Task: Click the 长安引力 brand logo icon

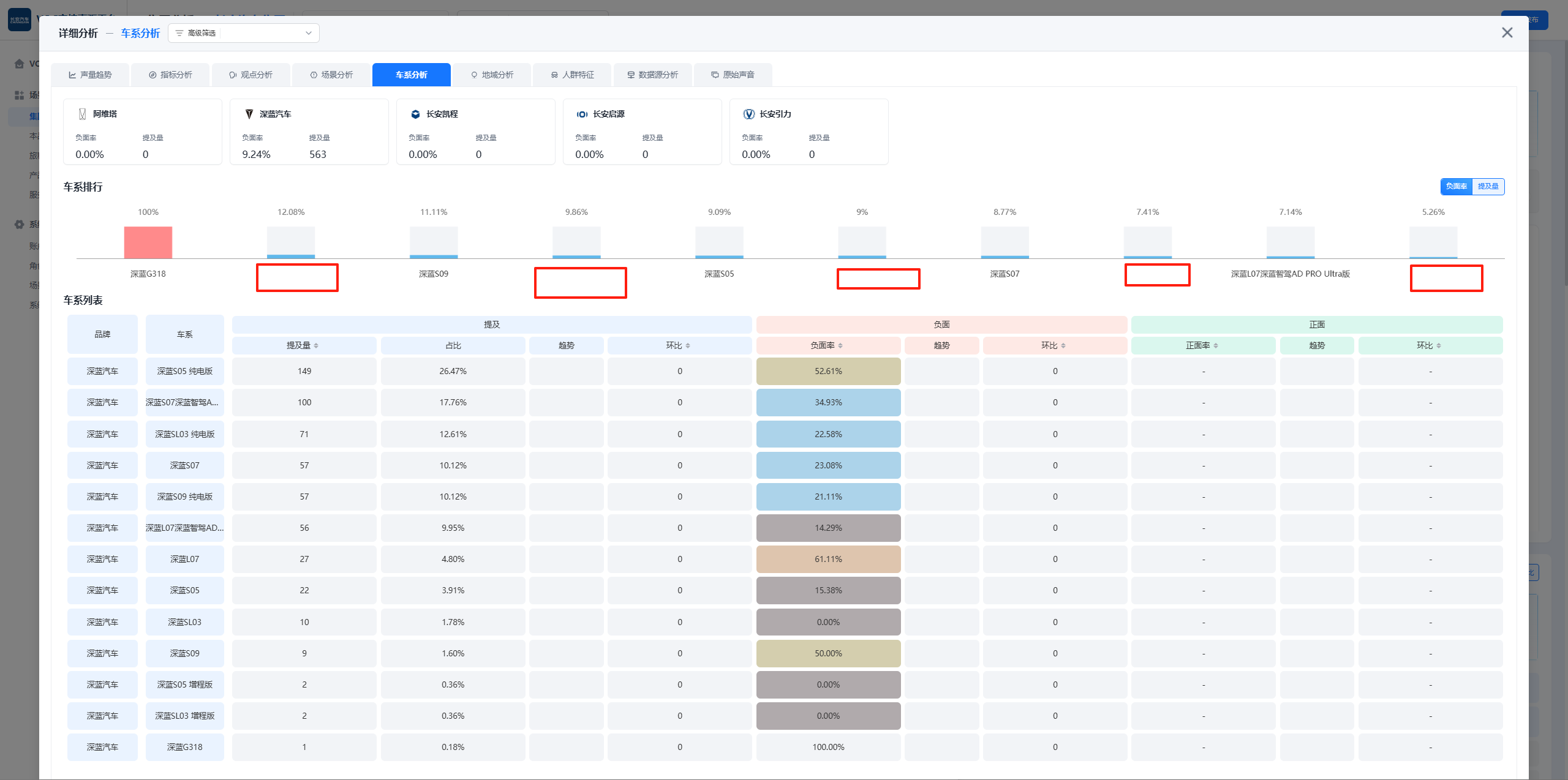Action: click(x=748, y=114)
